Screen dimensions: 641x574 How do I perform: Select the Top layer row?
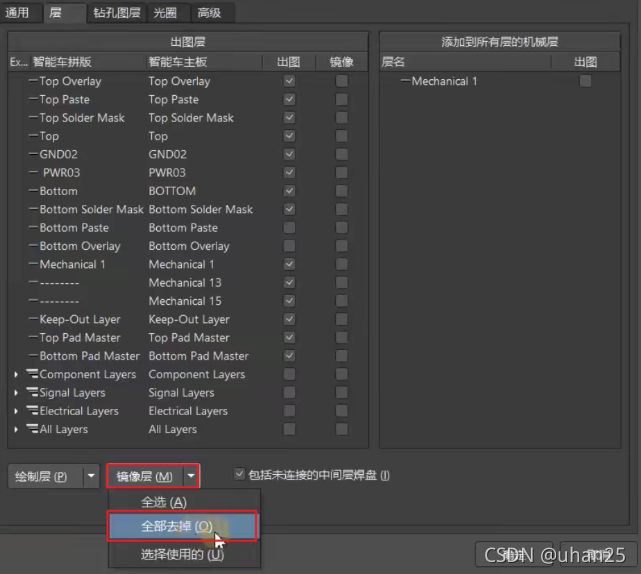188,136
